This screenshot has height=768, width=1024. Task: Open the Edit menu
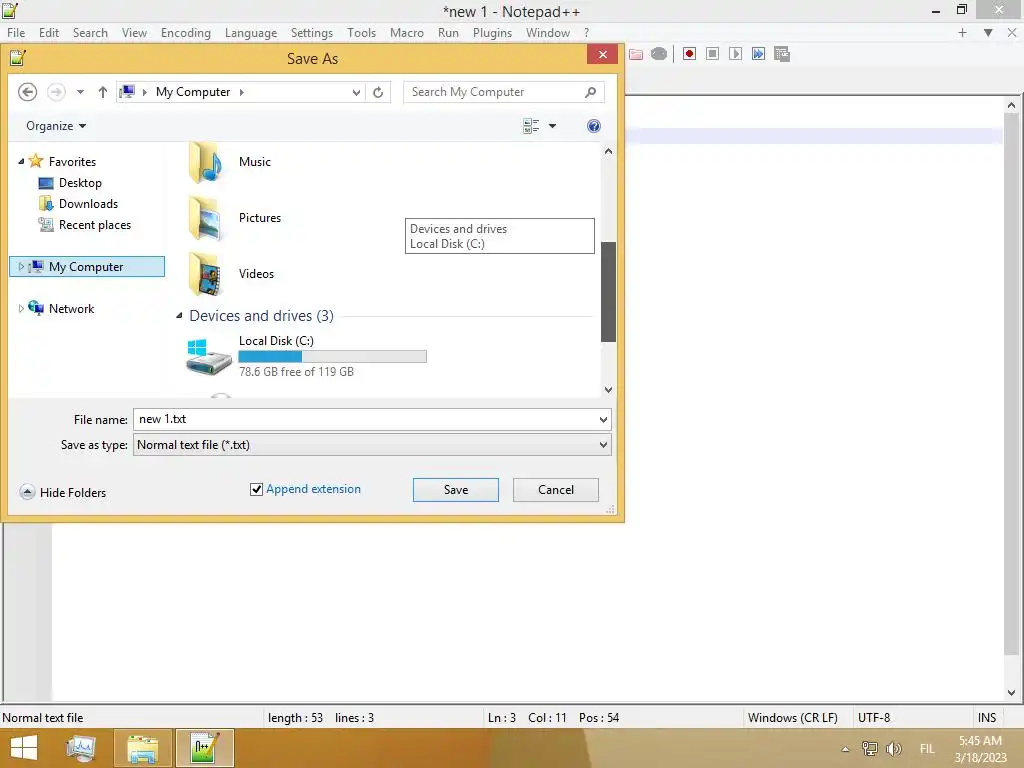pyautogui.click(x=48, y=33)
